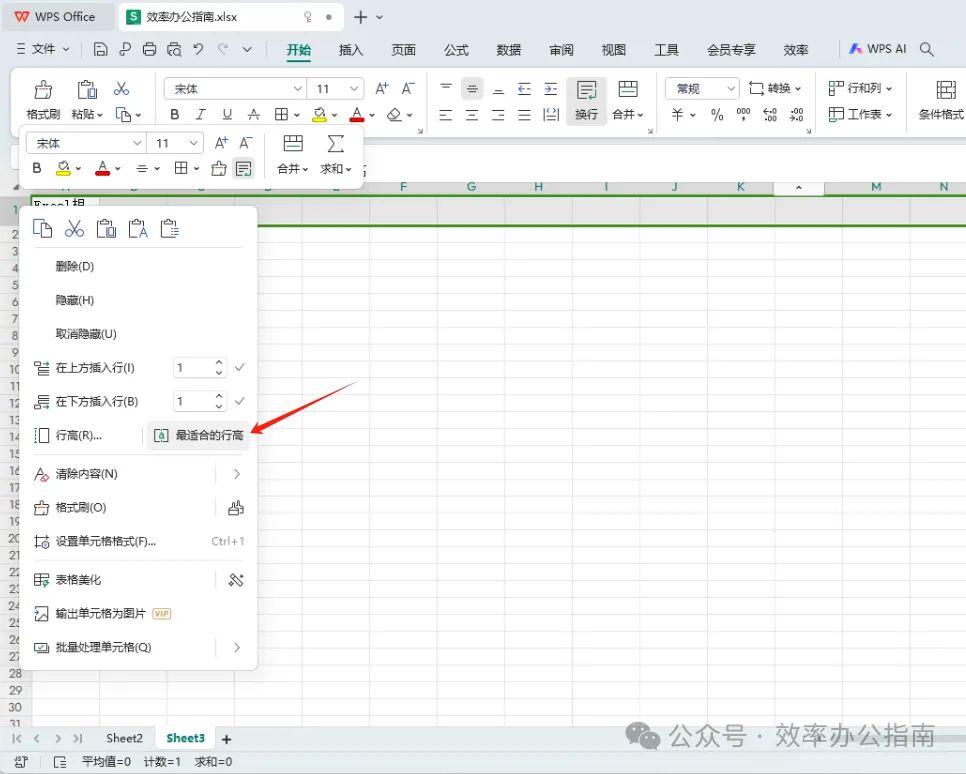
Task: Toggle Bold in the ribbon
Action: tap(175, 115)
